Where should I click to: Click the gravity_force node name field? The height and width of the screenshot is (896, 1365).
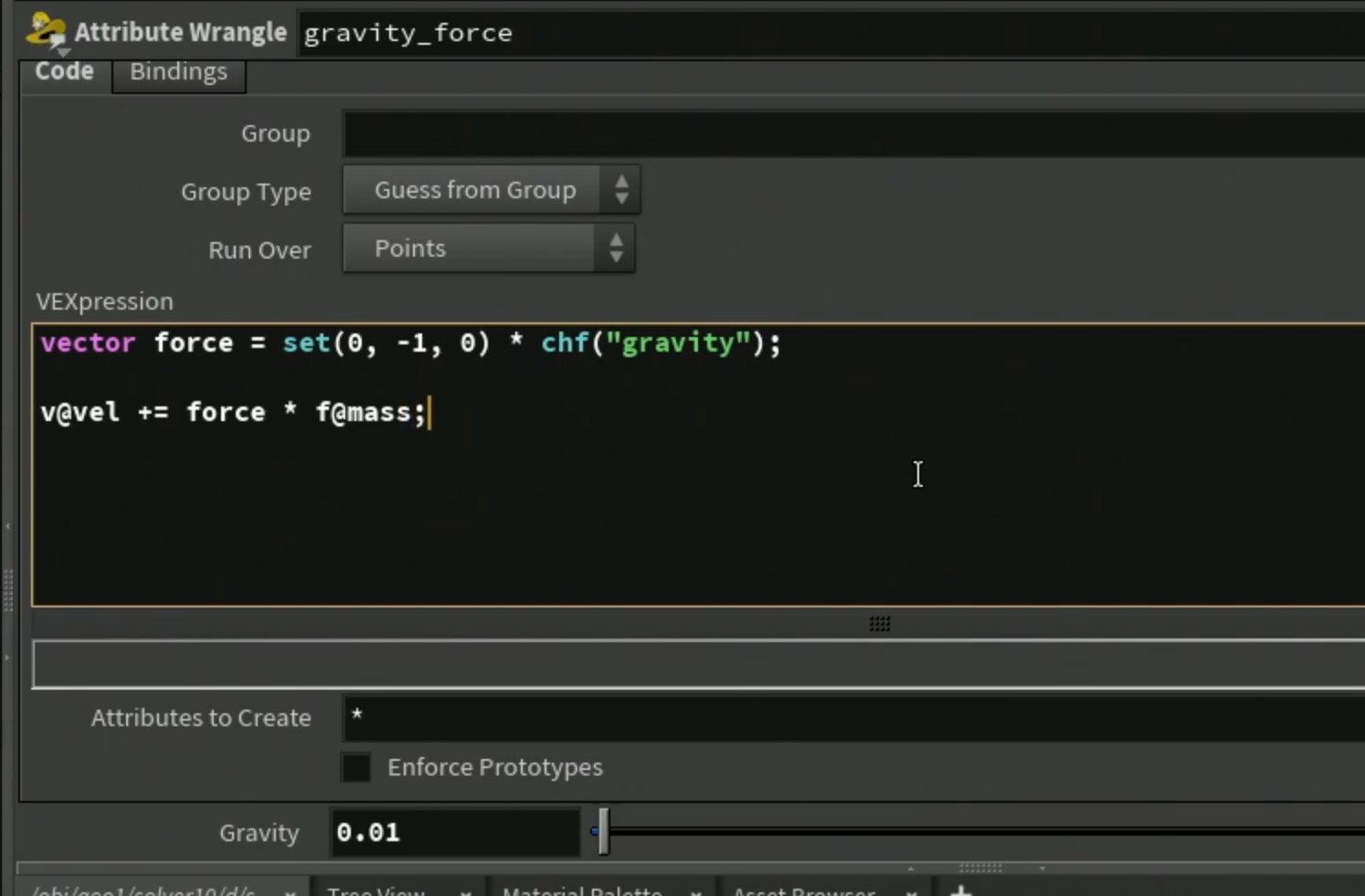[x=831, y=33]
